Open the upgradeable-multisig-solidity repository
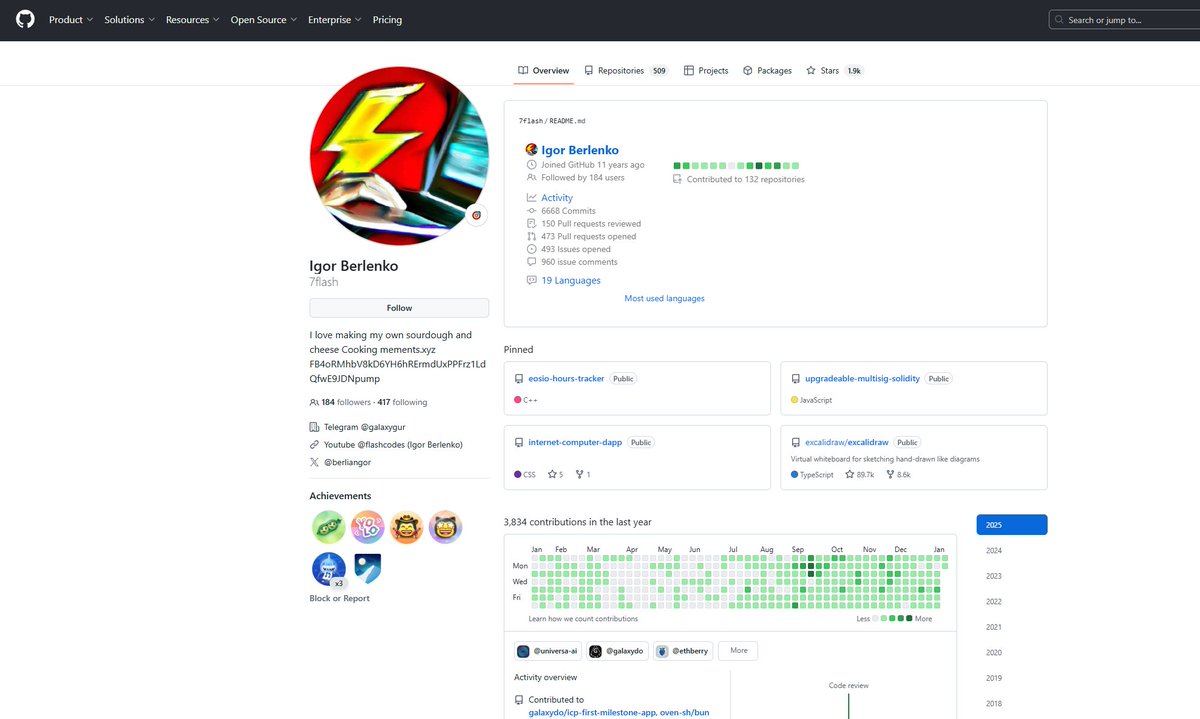 pyautogui.click(x=862, y=379)
